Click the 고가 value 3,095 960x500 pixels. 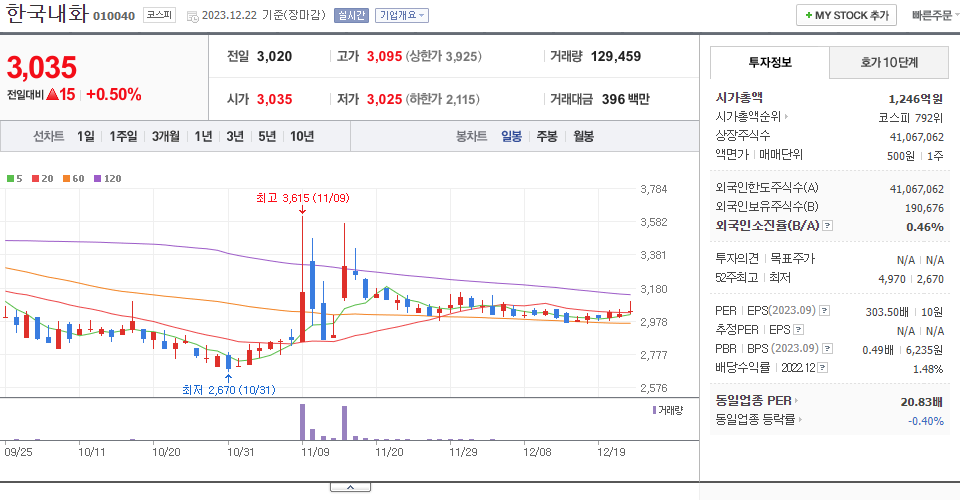point(384,56)
